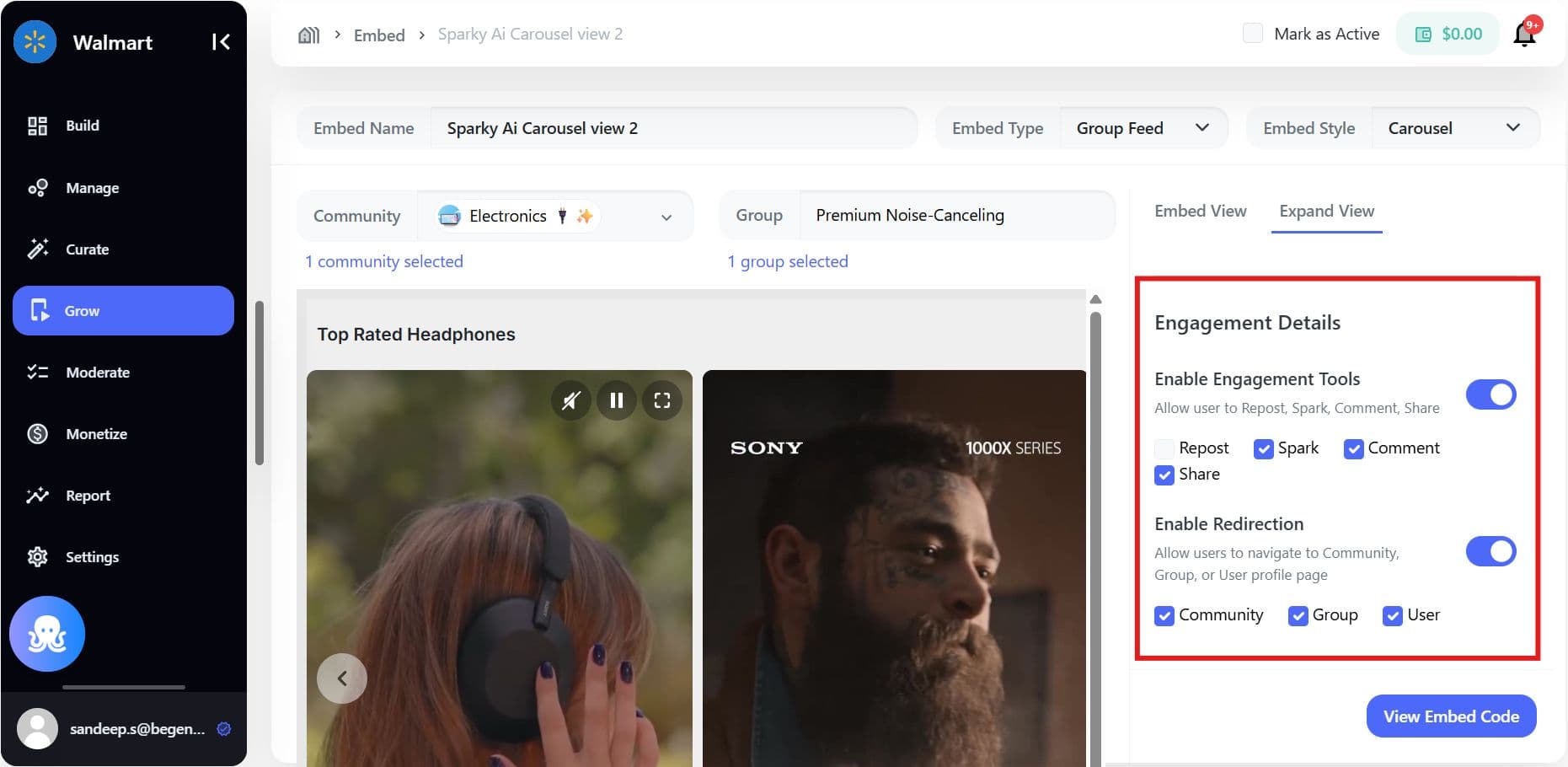Uncheck the Community redirection checkbox
The width and height of the screenshot is (1568, 767).
tap(1164, 615)
